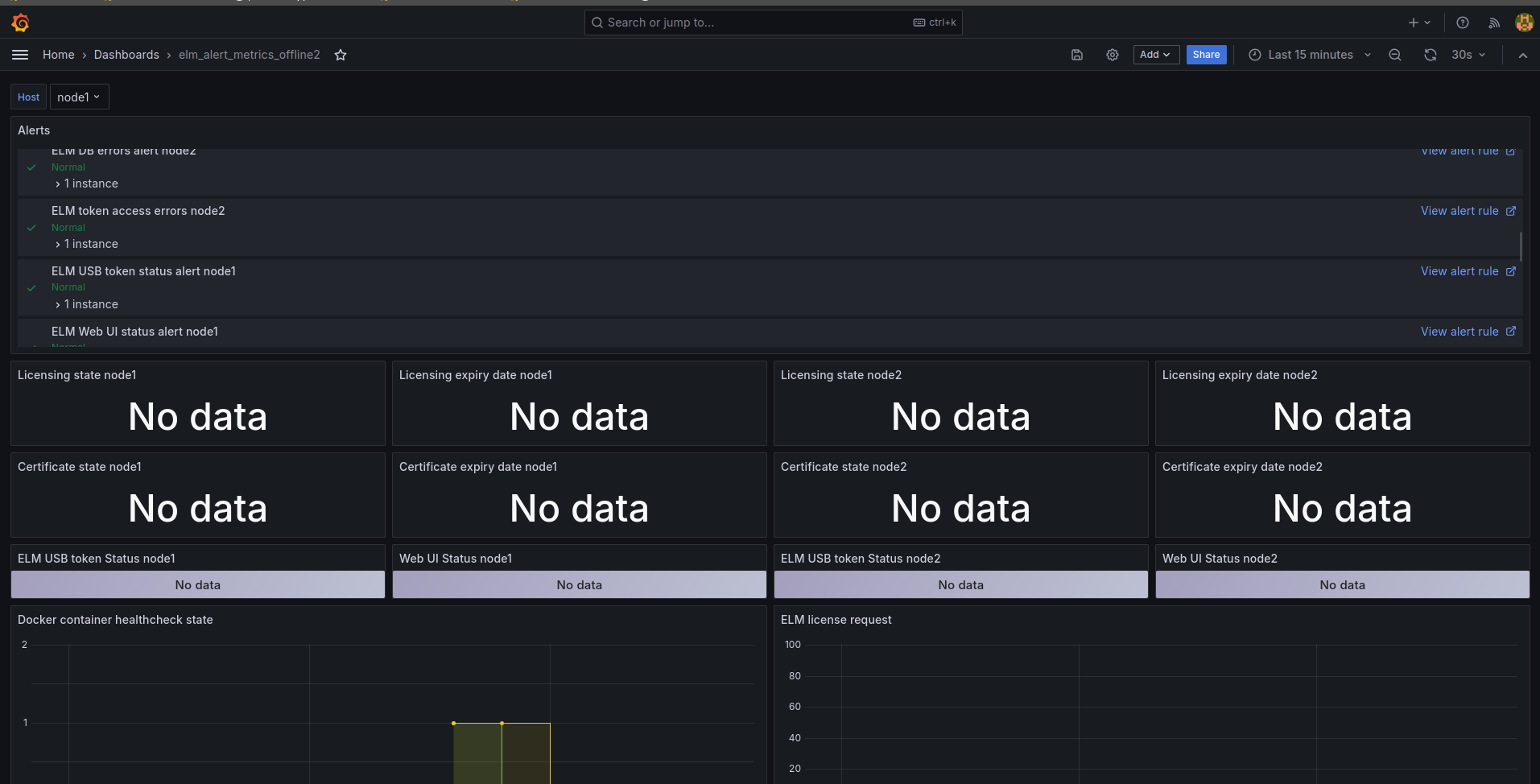Expand 1 instance under ELM DB errors alert node2

[x=87, y=184]
